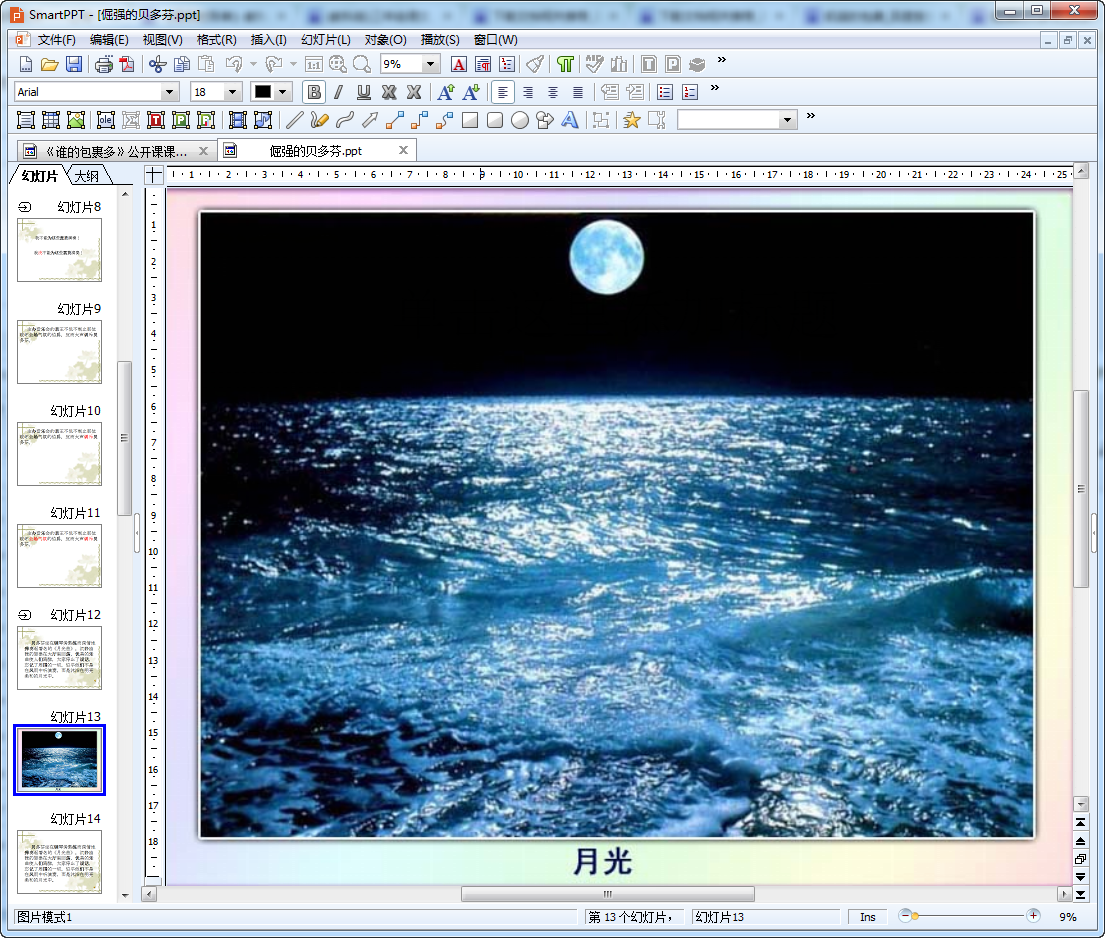Insert a text frame
Viewport: 1105px width, 938px height.
[26, 120]
